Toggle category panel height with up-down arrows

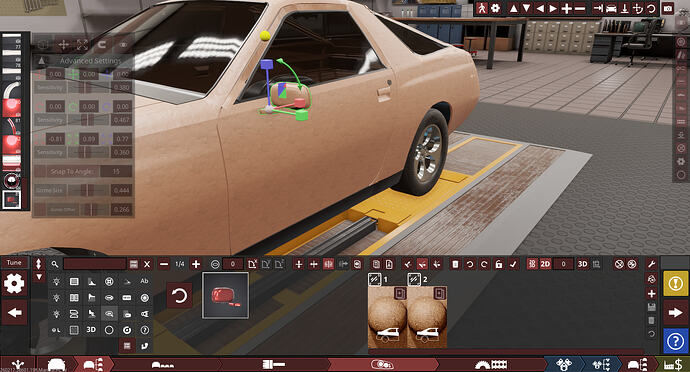point(39,264)
